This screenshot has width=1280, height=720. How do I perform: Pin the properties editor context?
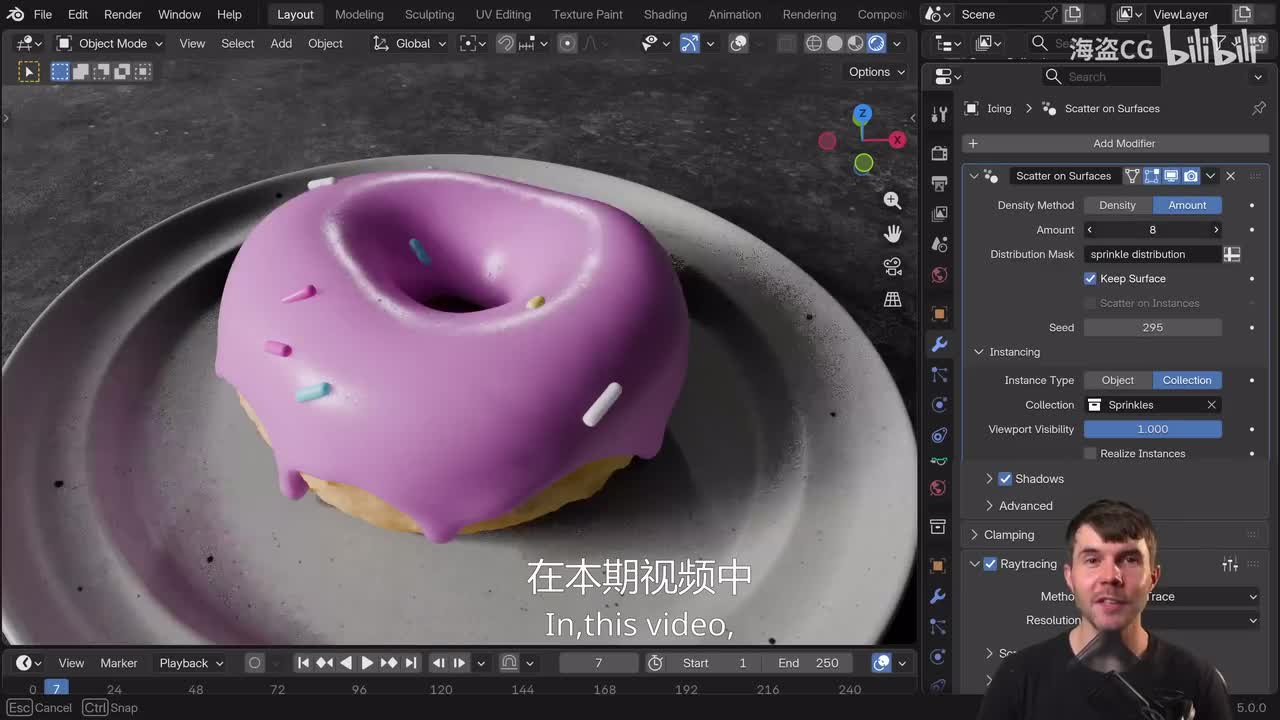point(1259,108)
